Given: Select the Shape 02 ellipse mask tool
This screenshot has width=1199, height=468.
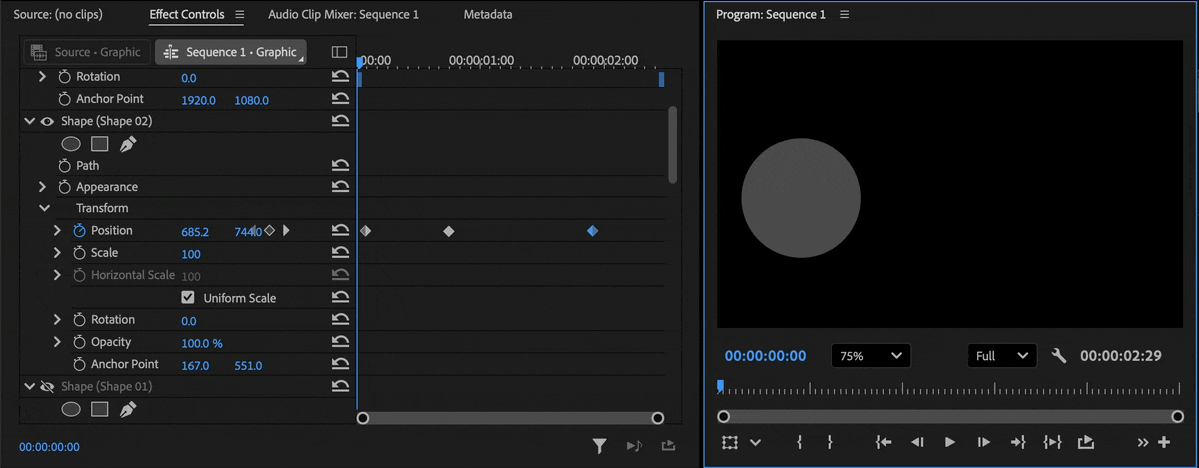Looking at the screenshot, I should [71, 144].
